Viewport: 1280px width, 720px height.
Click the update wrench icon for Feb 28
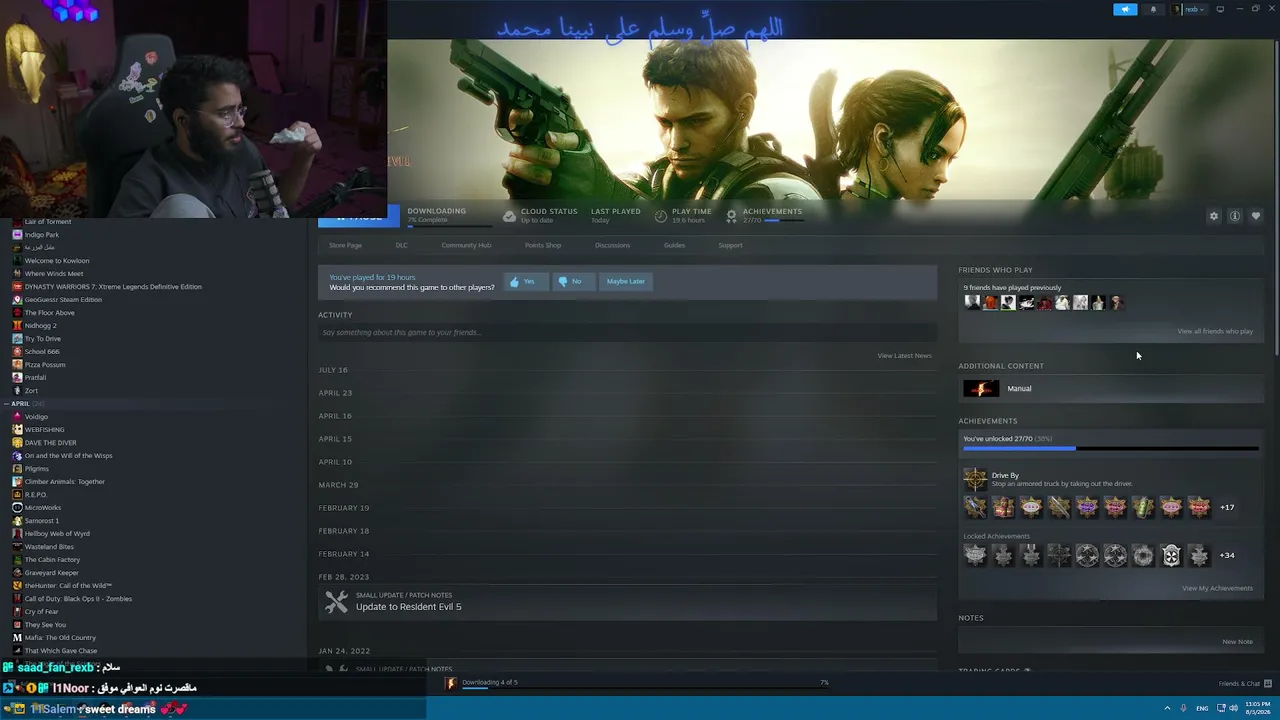(x=337, y=601)
